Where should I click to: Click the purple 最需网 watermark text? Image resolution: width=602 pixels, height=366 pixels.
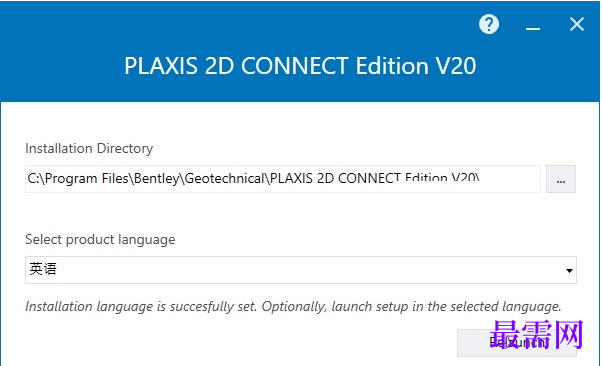(536, 335)
